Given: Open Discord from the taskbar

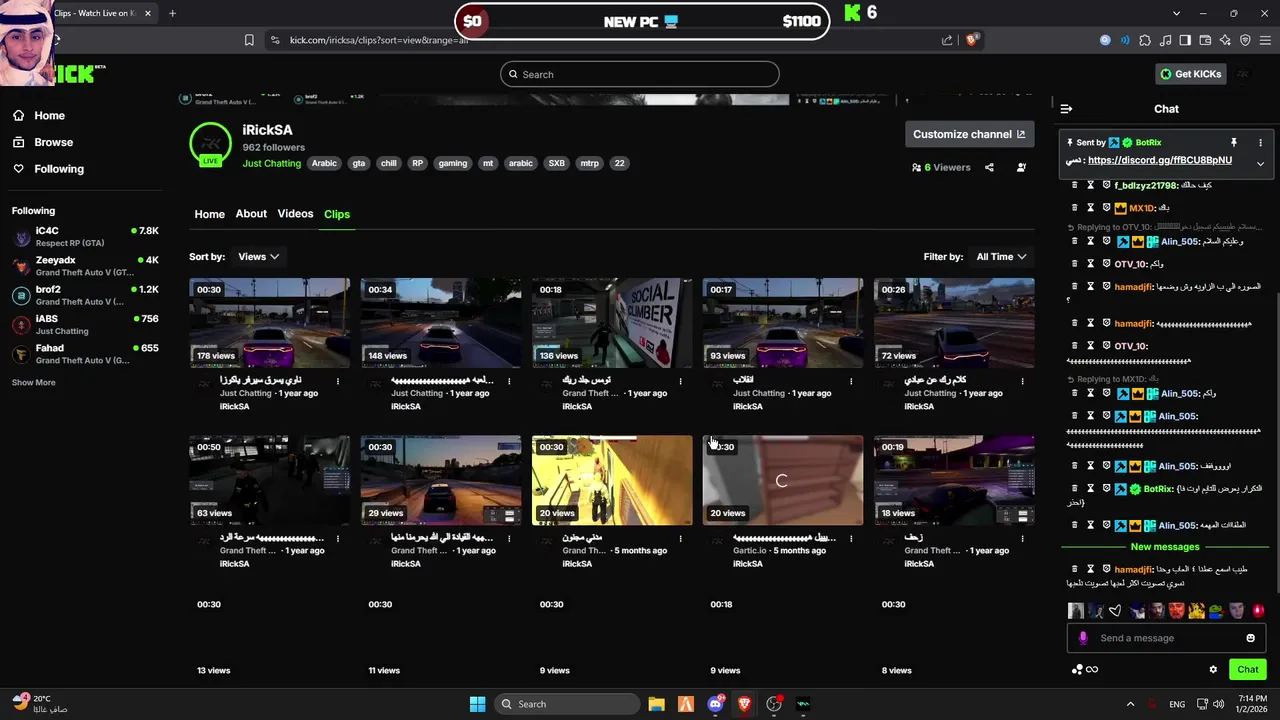Looking at the screenshot, I should coord(715,704).
